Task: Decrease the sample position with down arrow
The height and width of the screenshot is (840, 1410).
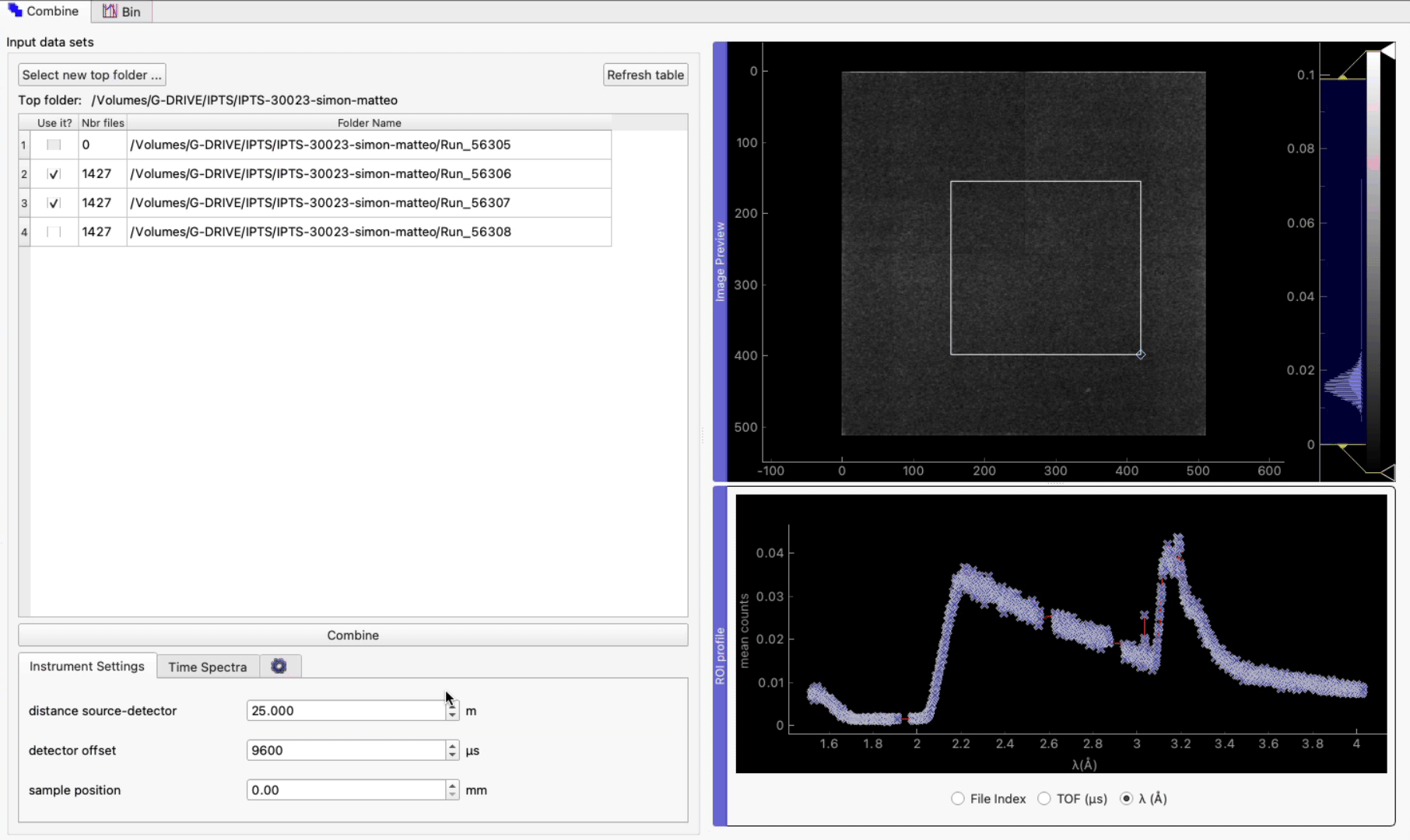Action: [x=452, y=795]
